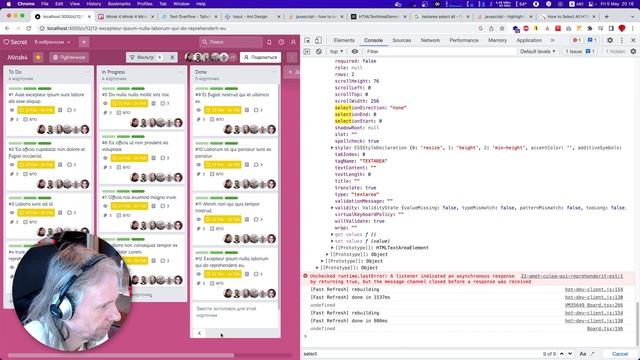Open the user profile icon in app header
This screenshot has width=640, height=360.
(x=293, y=42)
